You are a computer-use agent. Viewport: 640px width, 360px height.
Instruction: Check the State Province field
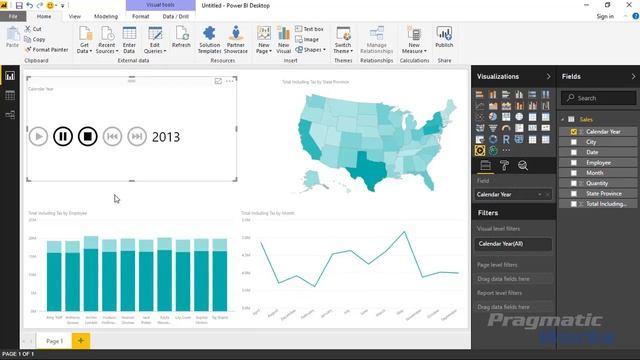coord(573,193)
